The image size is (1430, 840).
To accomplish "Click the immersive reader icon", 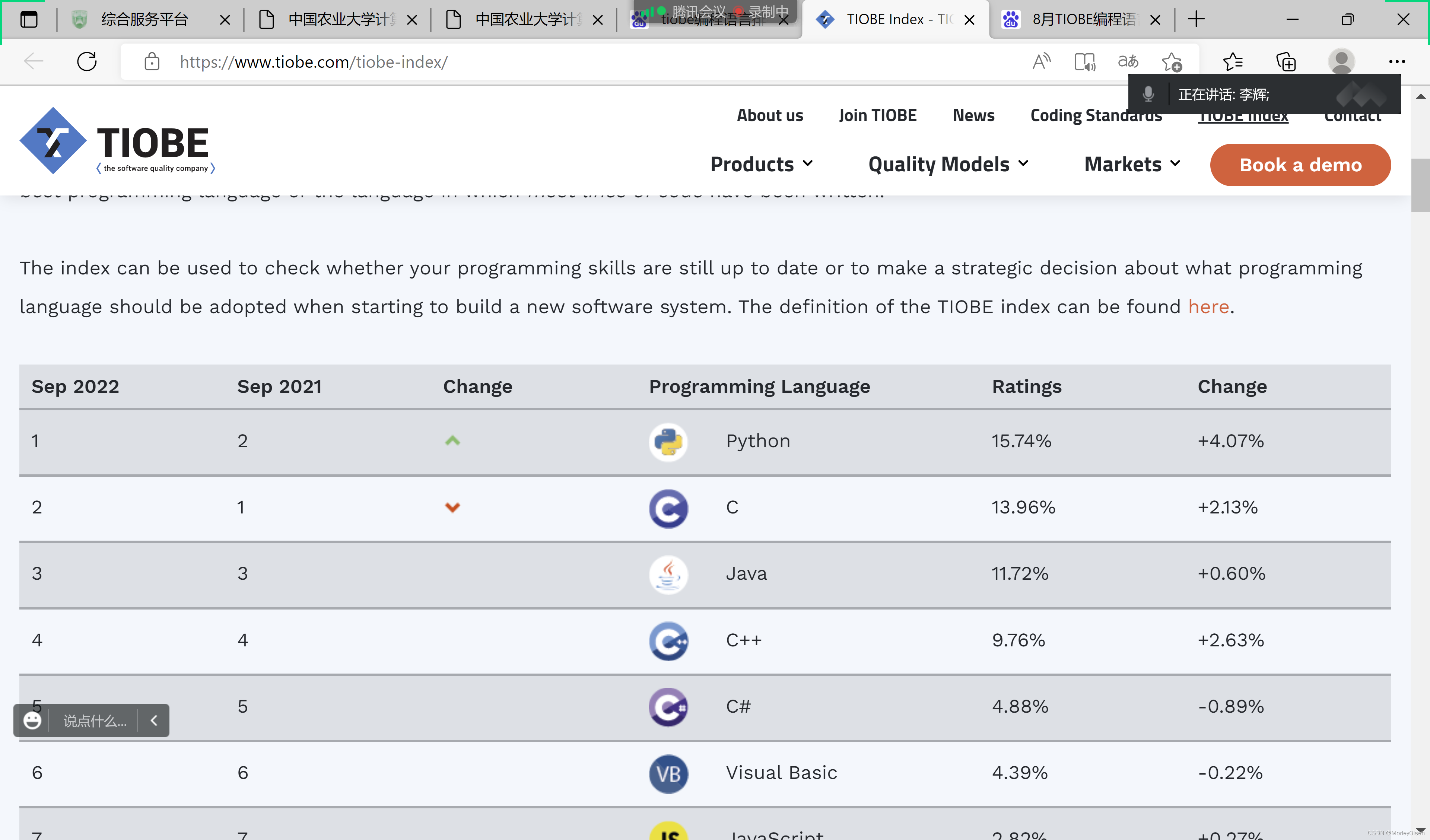I will pyautogui.click(x=1084, y=61).
